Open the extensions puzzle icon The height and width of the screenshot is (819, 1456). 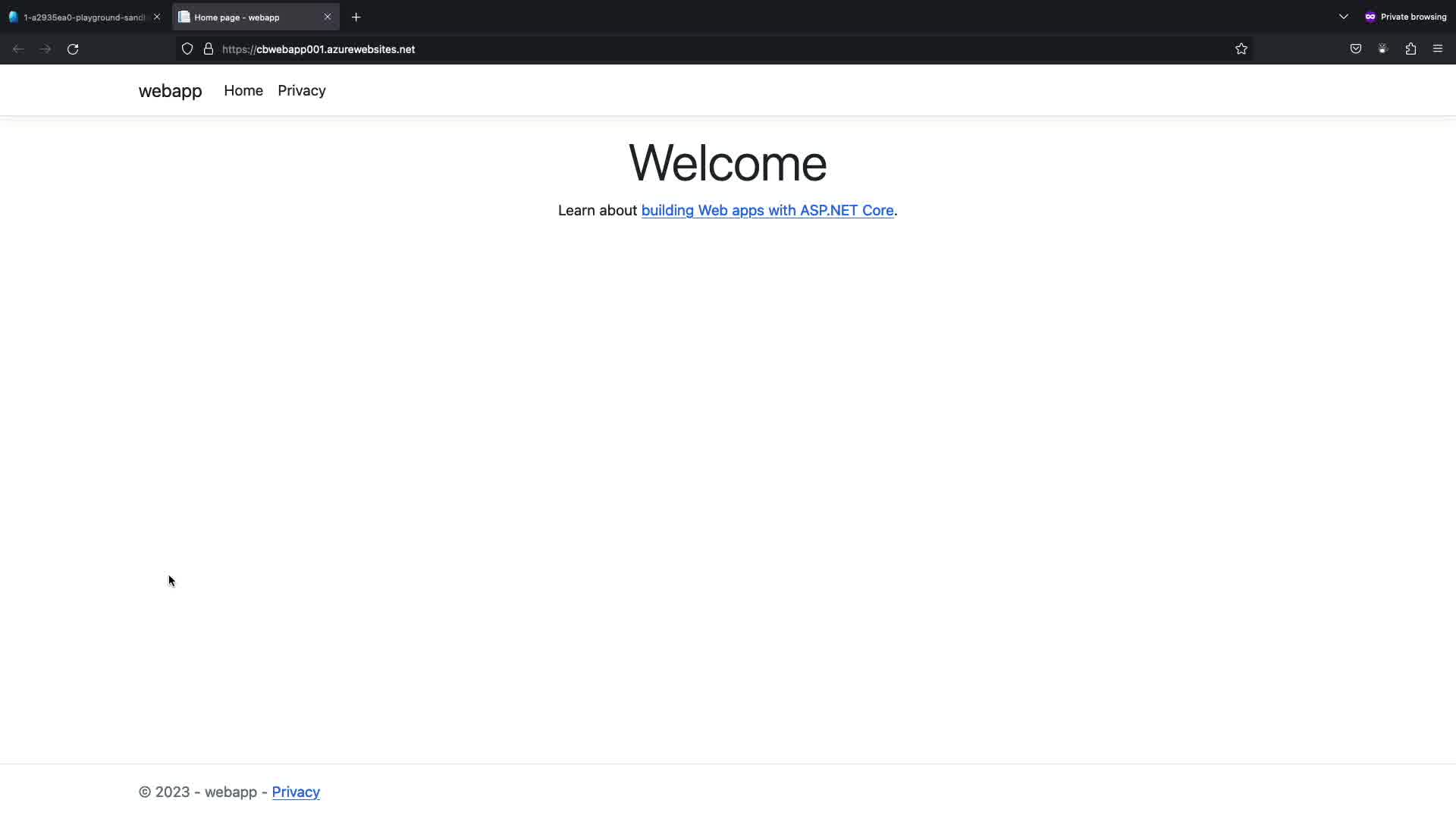click(1410, 49)
